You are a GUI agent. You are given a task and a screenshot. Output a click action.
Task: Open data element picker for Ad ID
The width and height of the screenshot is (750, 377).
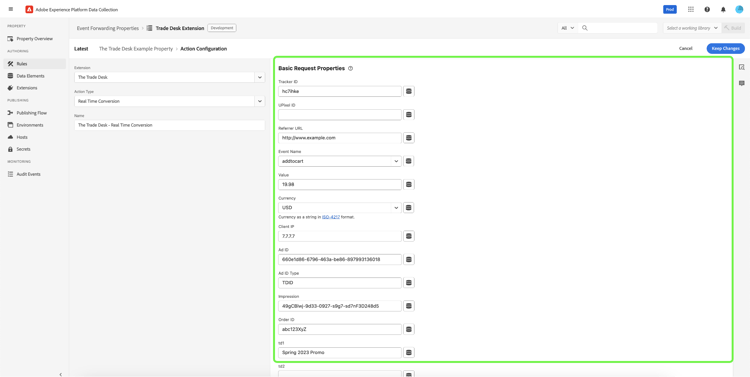(408, 259)
